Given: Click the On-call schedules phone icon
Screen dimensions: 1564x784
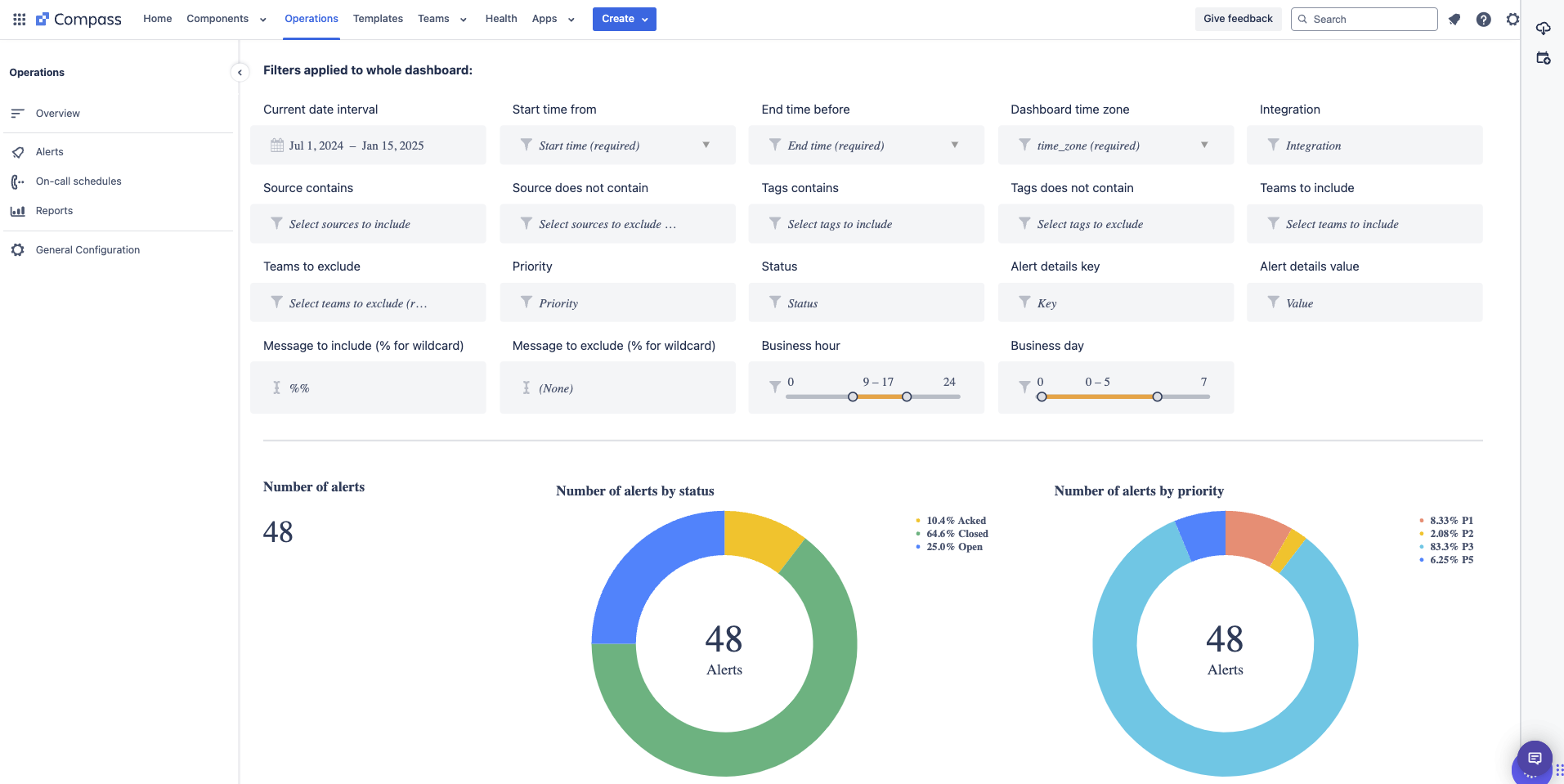Looking at the screenshot, I should (18, 181).
